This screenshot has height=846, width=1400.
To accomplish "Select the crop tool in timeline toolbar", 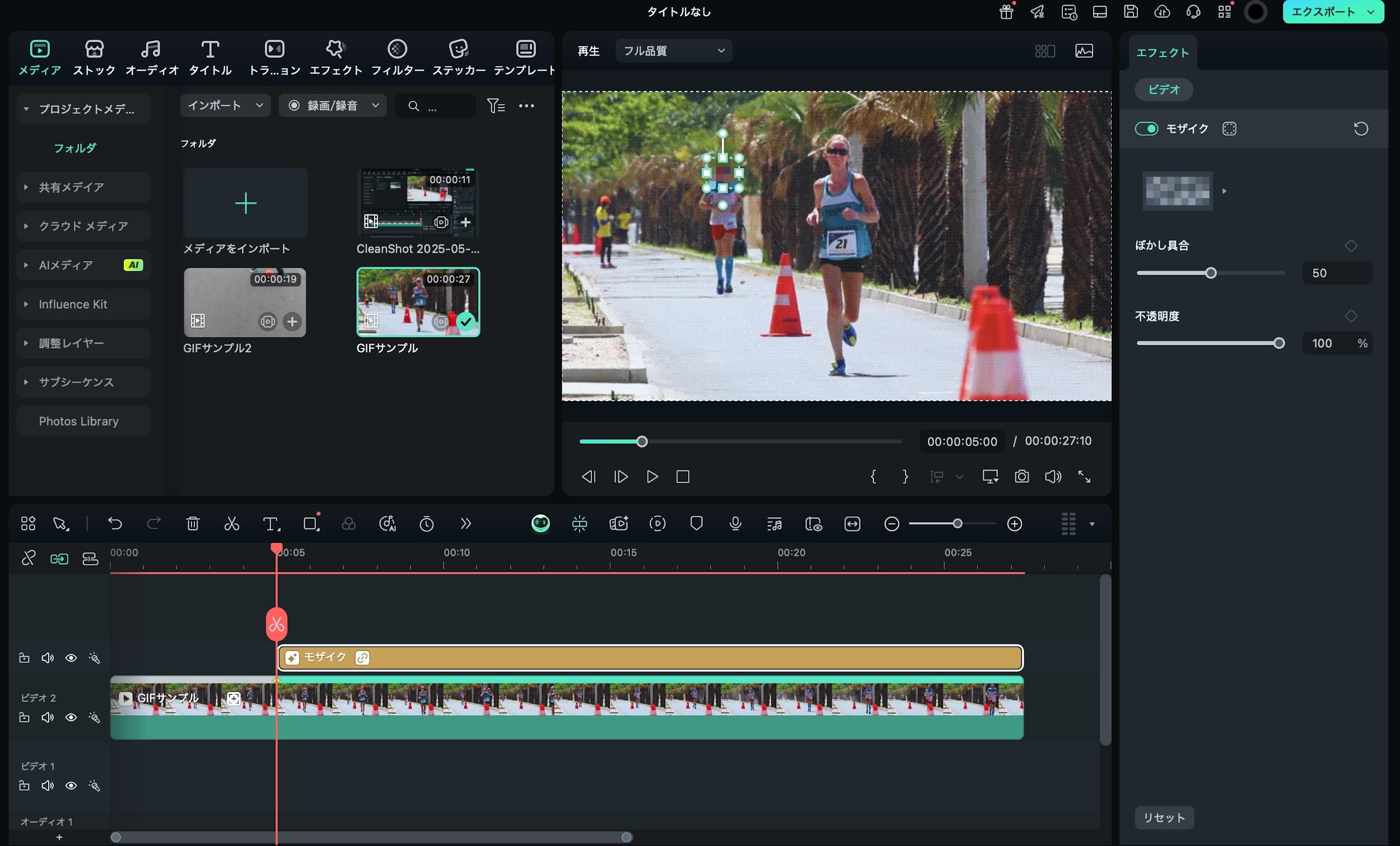I will click(311, 523).
